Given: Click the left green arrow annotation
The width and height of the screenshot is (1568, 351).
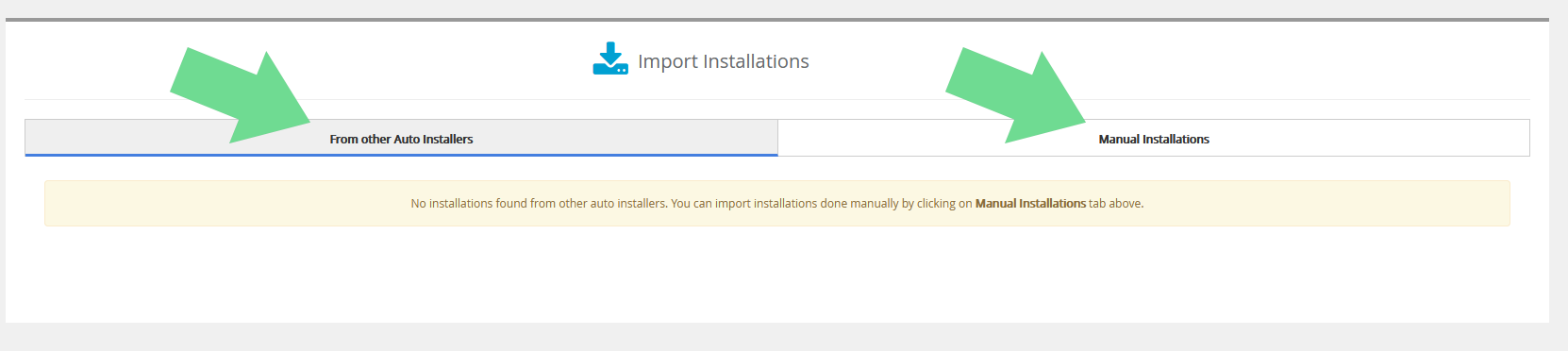Looking at the screenshot, I should pyautogui.click(x=241, y=96).
